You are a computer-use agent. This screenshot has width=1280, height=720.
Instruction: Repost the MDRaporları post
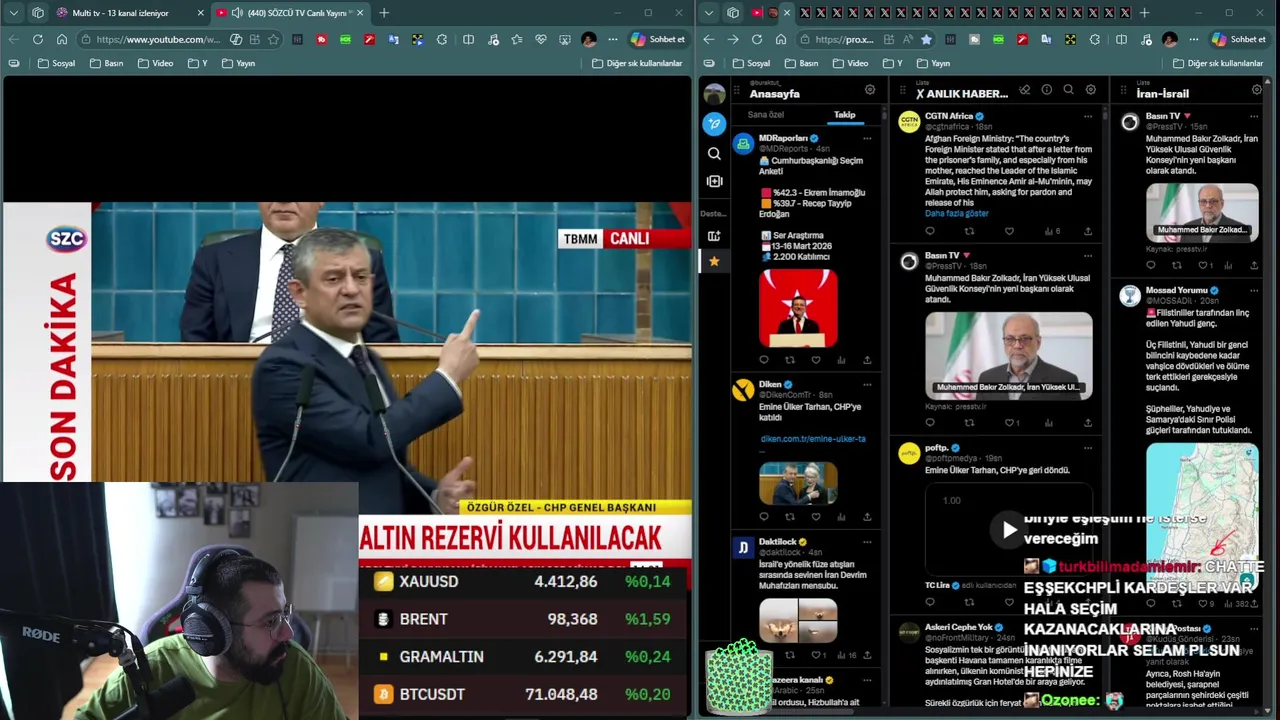click(x=790, y=360)
